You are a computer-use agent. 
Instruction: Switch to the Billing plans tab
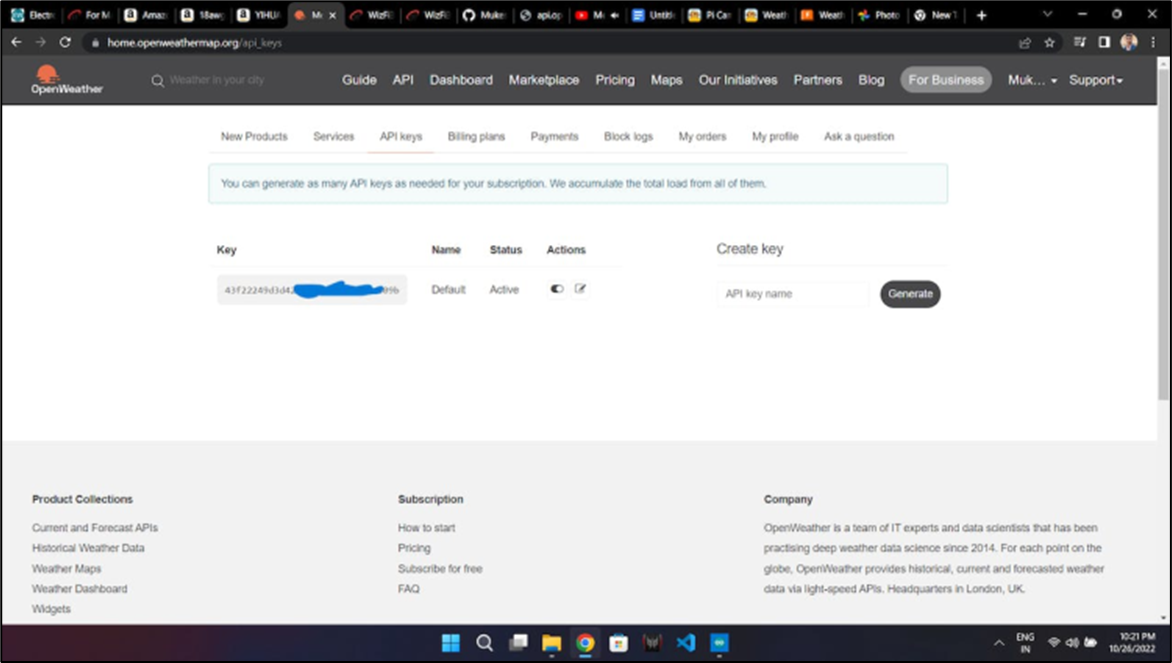click(476, 137)
